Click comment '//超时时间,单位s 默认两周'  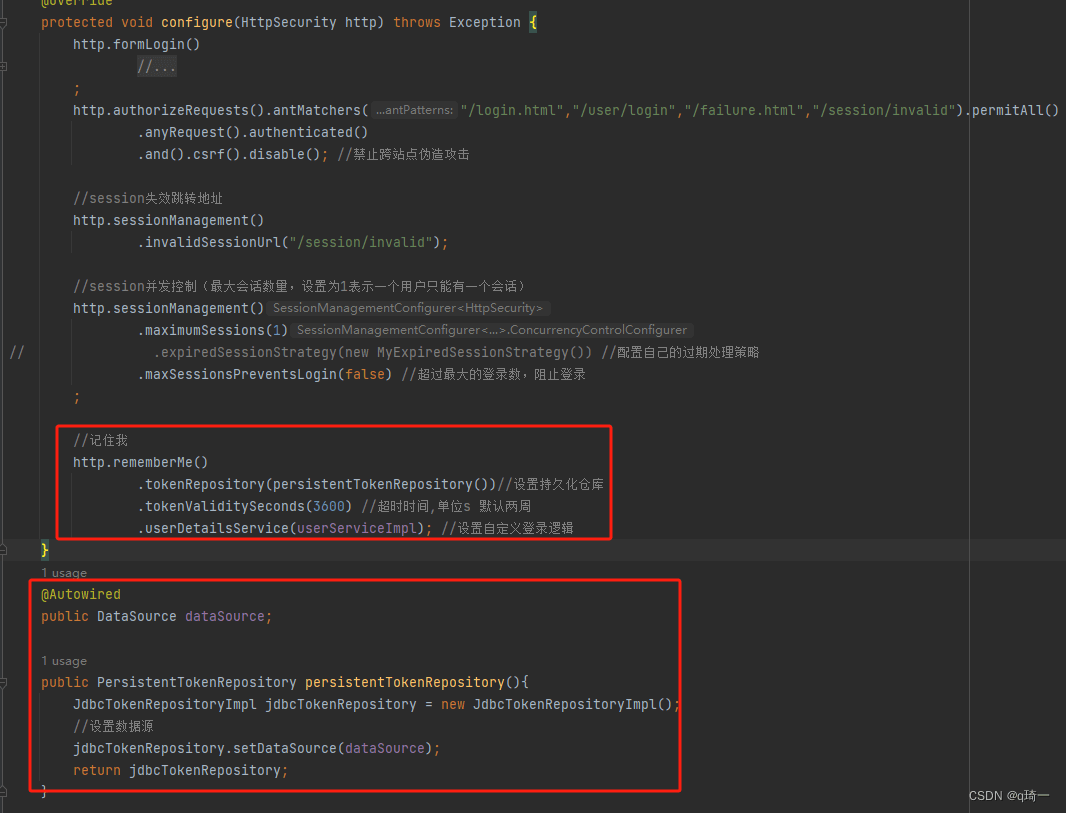[x=446, y=506]
